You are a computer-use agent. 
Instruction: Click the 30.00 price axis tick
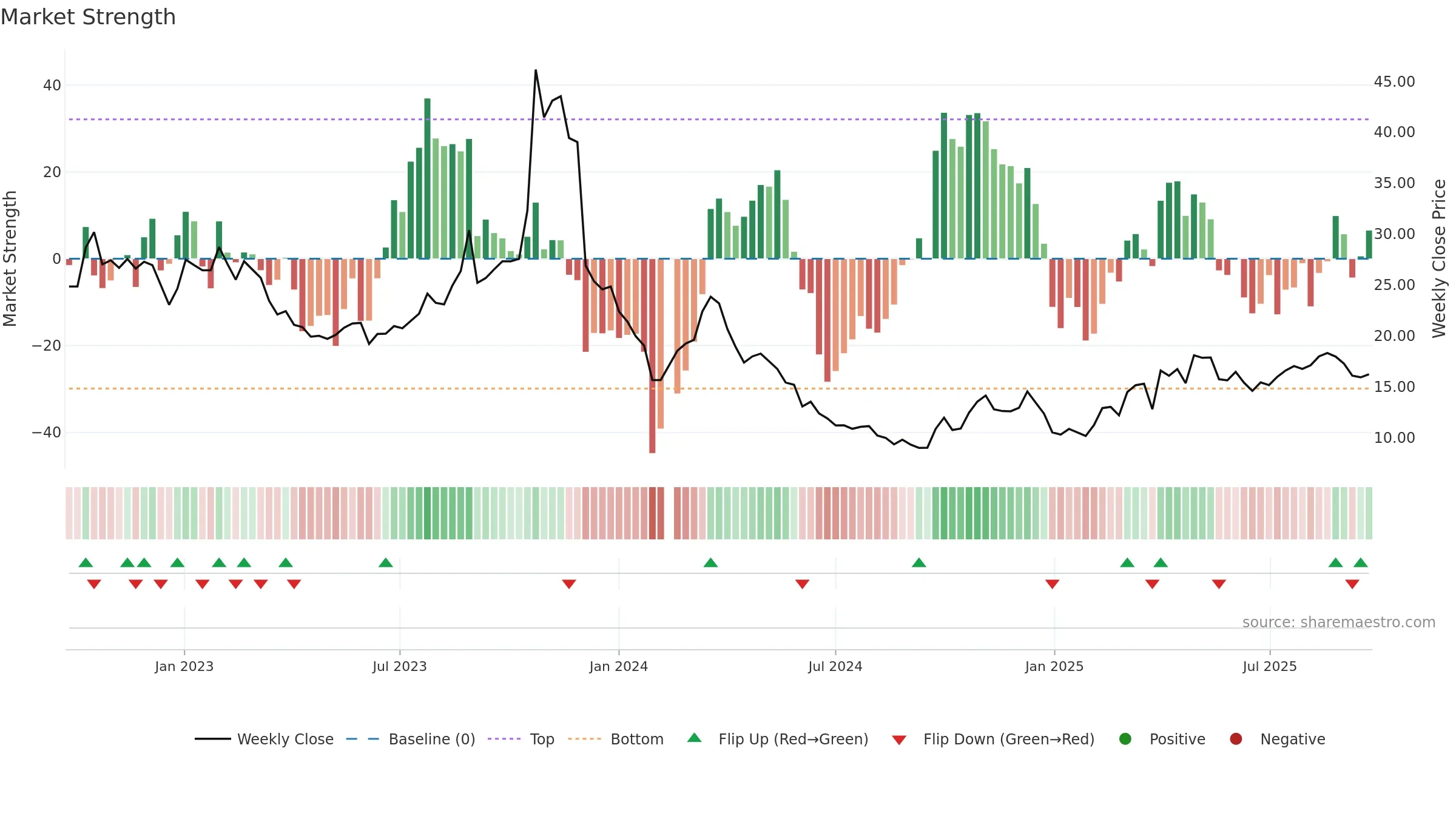click(1394, 234)
